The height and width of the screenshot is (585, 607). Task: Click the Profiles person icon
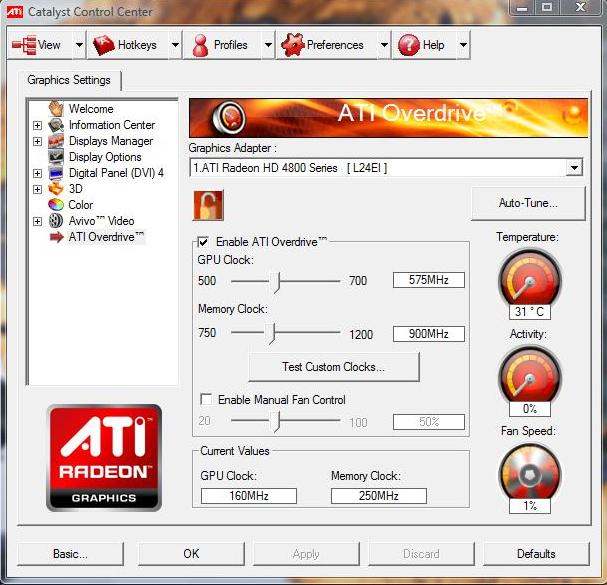point(200,45)
